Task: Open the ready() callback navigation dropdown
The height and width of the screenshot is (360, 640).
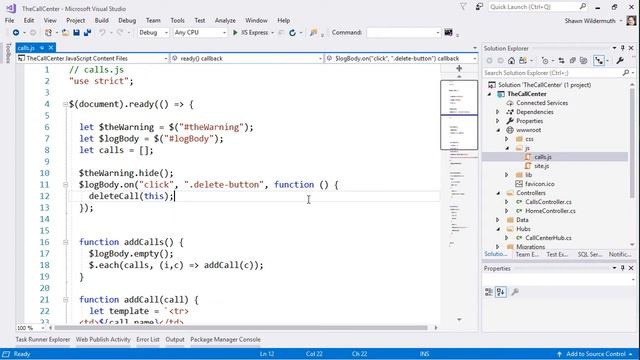Action: (x=320, y=59)
